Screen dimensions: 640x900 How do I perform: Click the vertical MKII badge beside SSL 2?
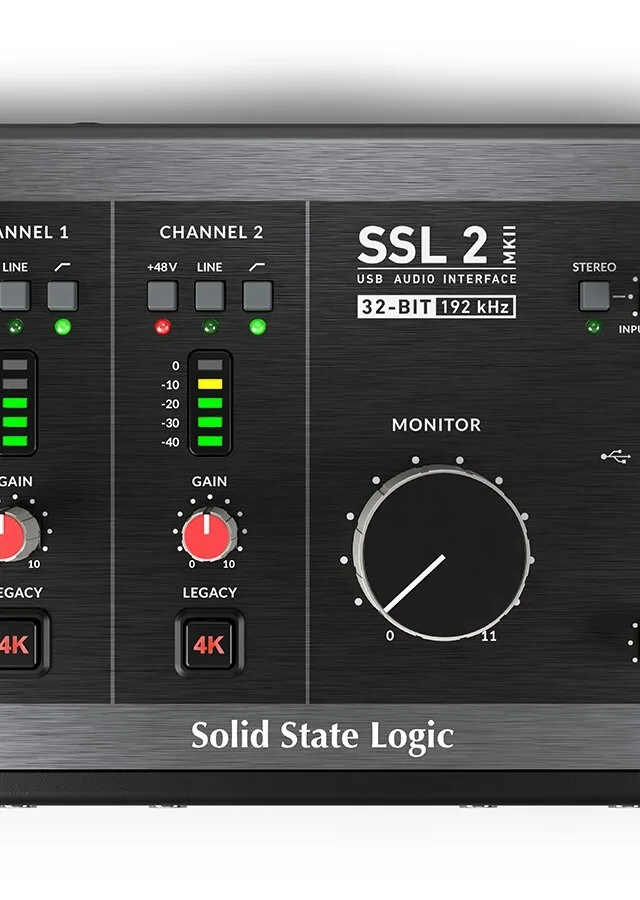click(509, 245)
